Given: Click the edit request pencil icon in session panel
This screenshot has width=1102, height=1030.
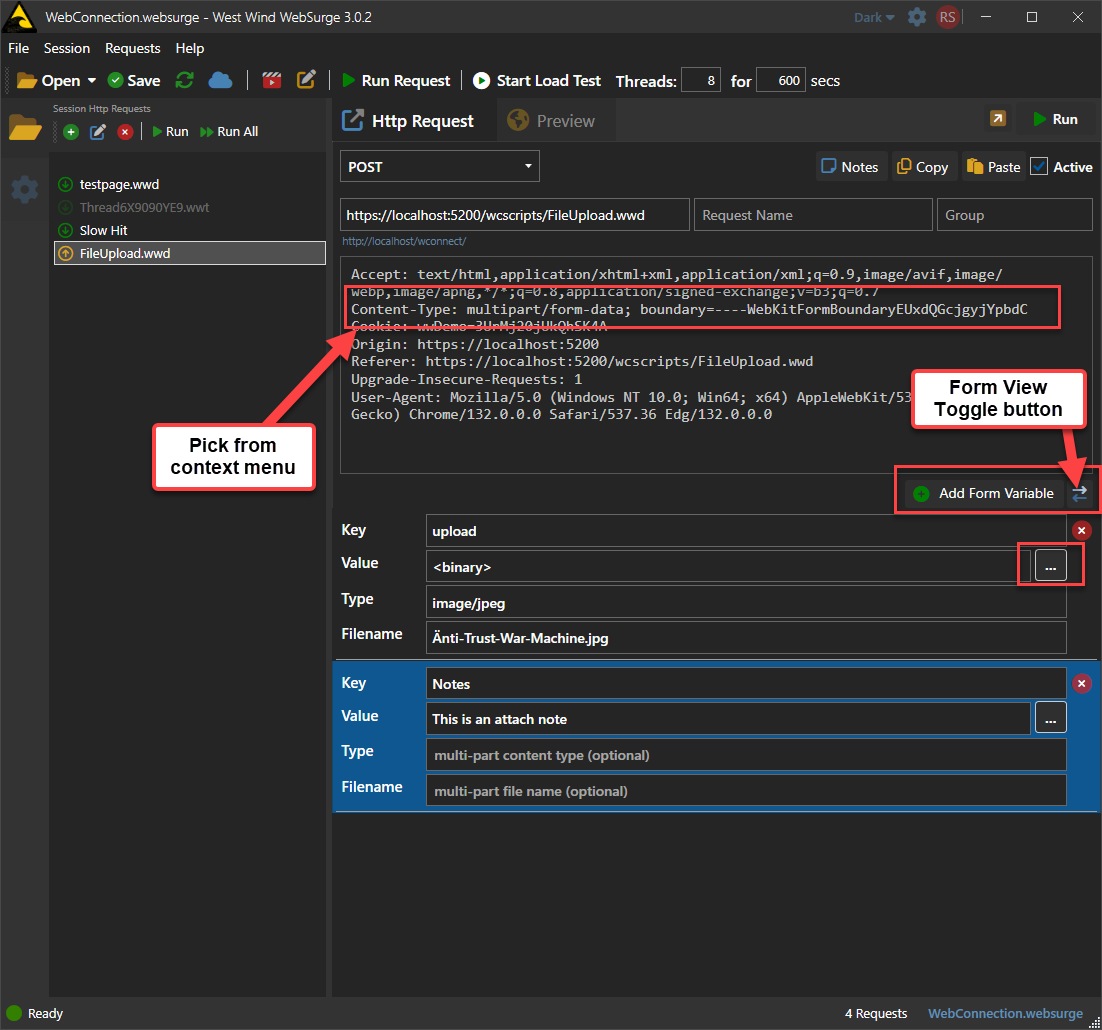Looking at the screenshot, I should click(98, 132).
